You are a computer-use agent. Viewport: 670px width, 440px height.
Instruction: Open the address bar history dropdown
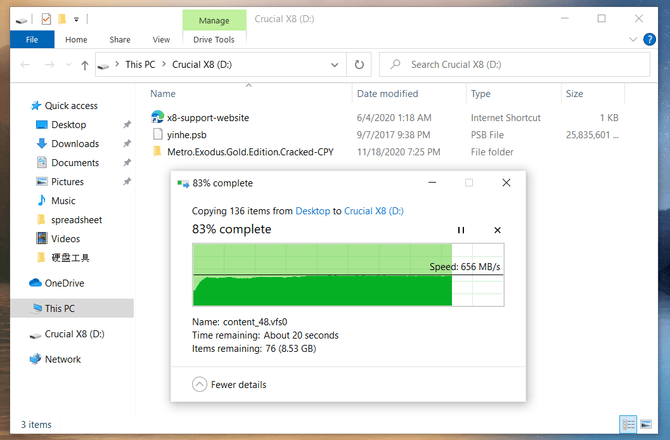[x=335, y=65]
